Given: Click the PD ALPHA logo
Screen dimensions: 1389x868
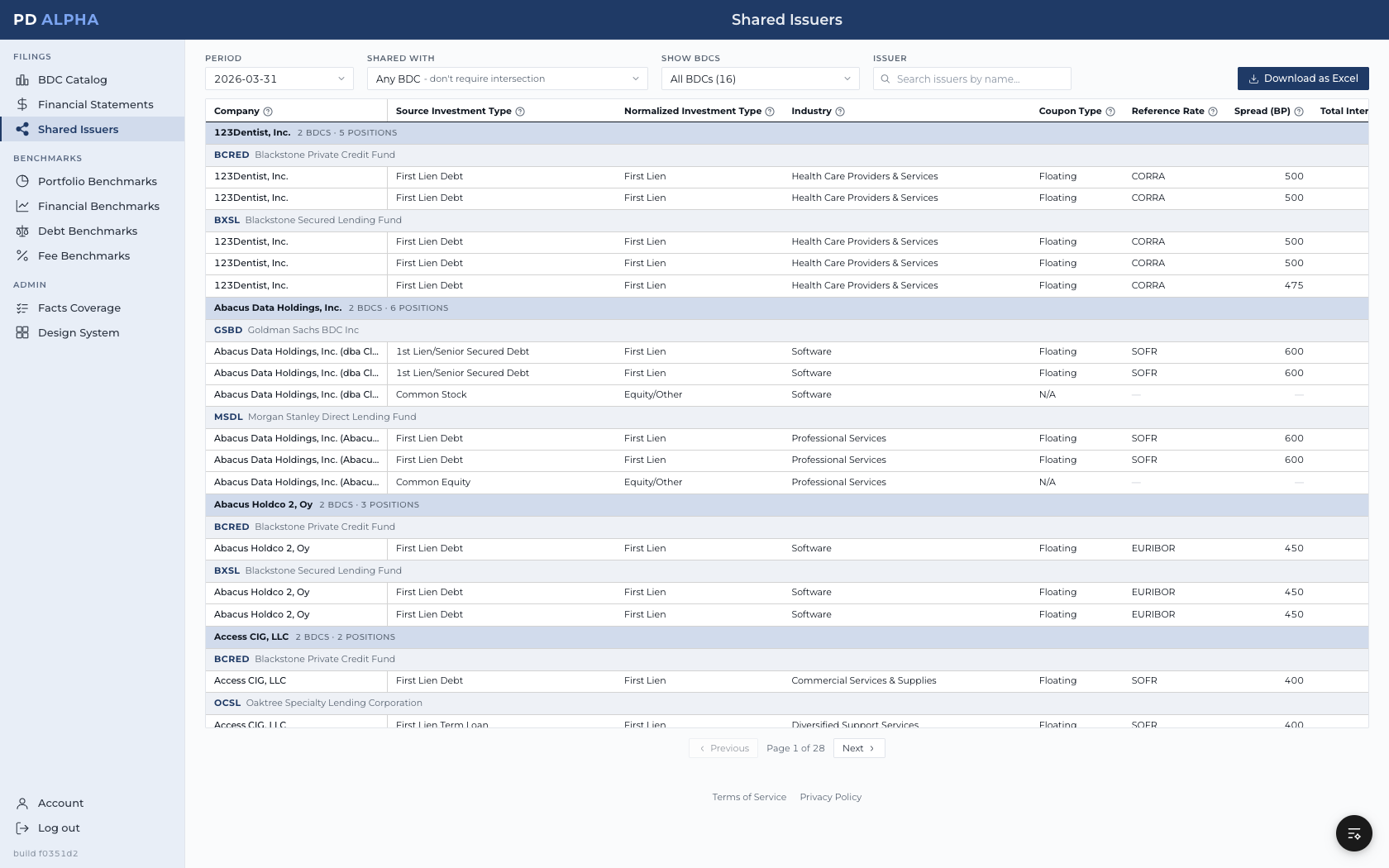Looking at the screenshot, I should tap(56, 20).
